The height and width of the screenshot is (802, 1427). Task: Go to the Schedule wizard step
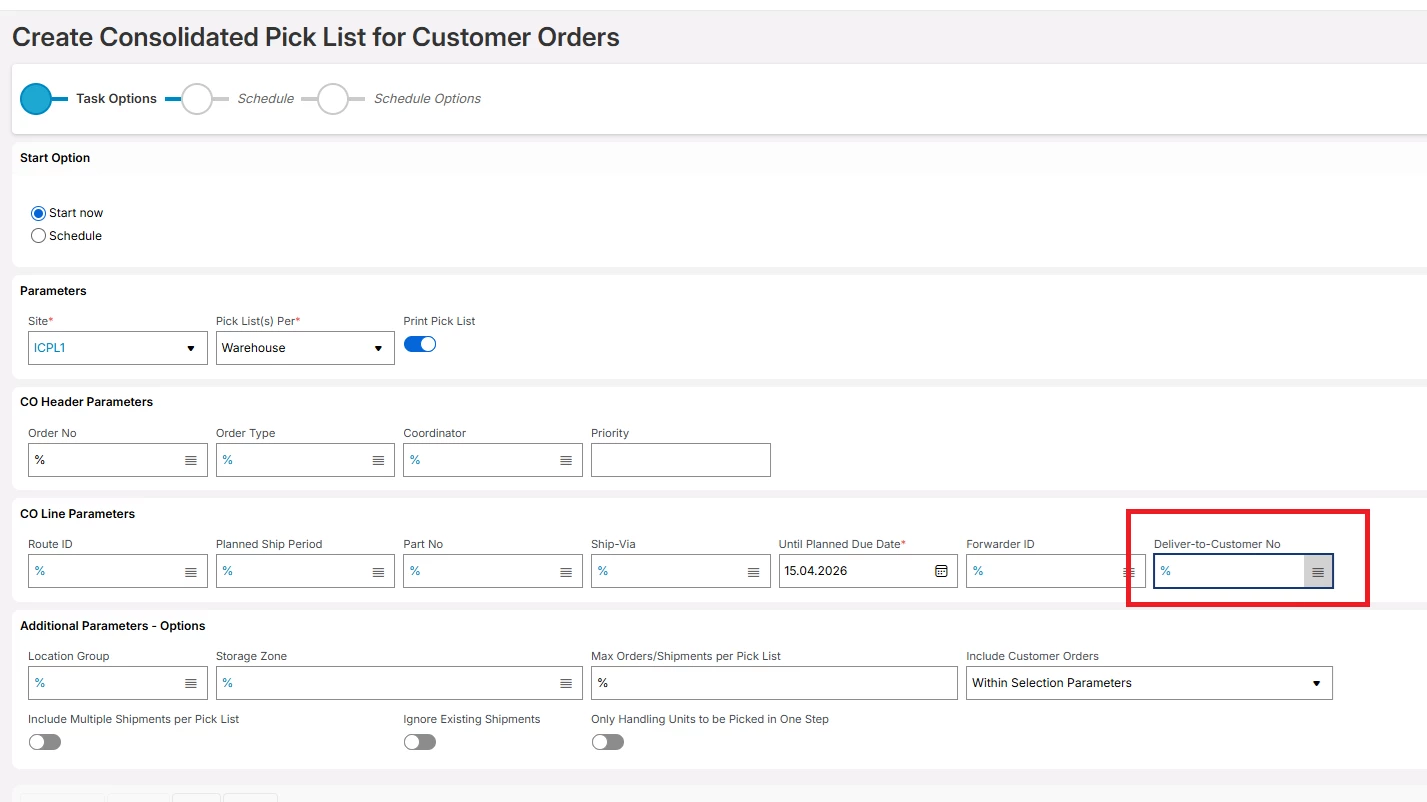coord(198,99)
